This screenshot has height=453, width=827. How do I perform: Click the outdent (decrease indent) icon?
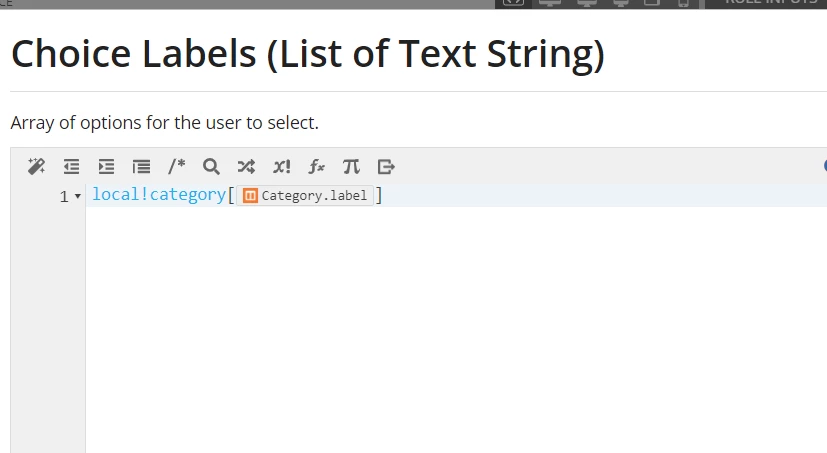coord(71,167)
